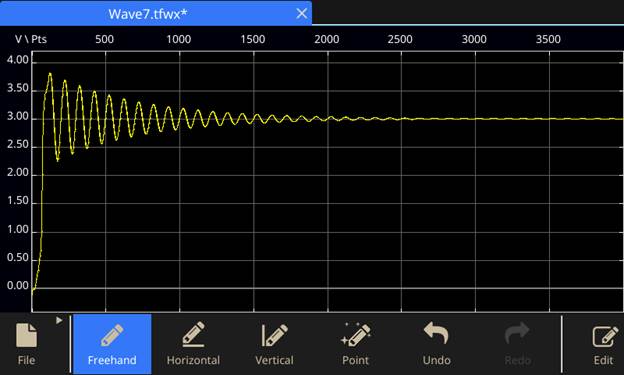Select the Freehand drawing tool

point(112,344)
